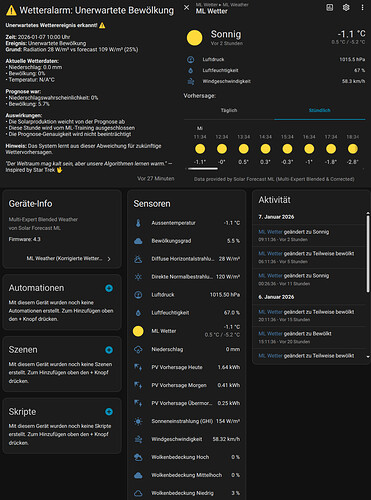Click the Windgeschwindigkeit value 58.32 km/h
371x500 pixels.
[226, 439]
